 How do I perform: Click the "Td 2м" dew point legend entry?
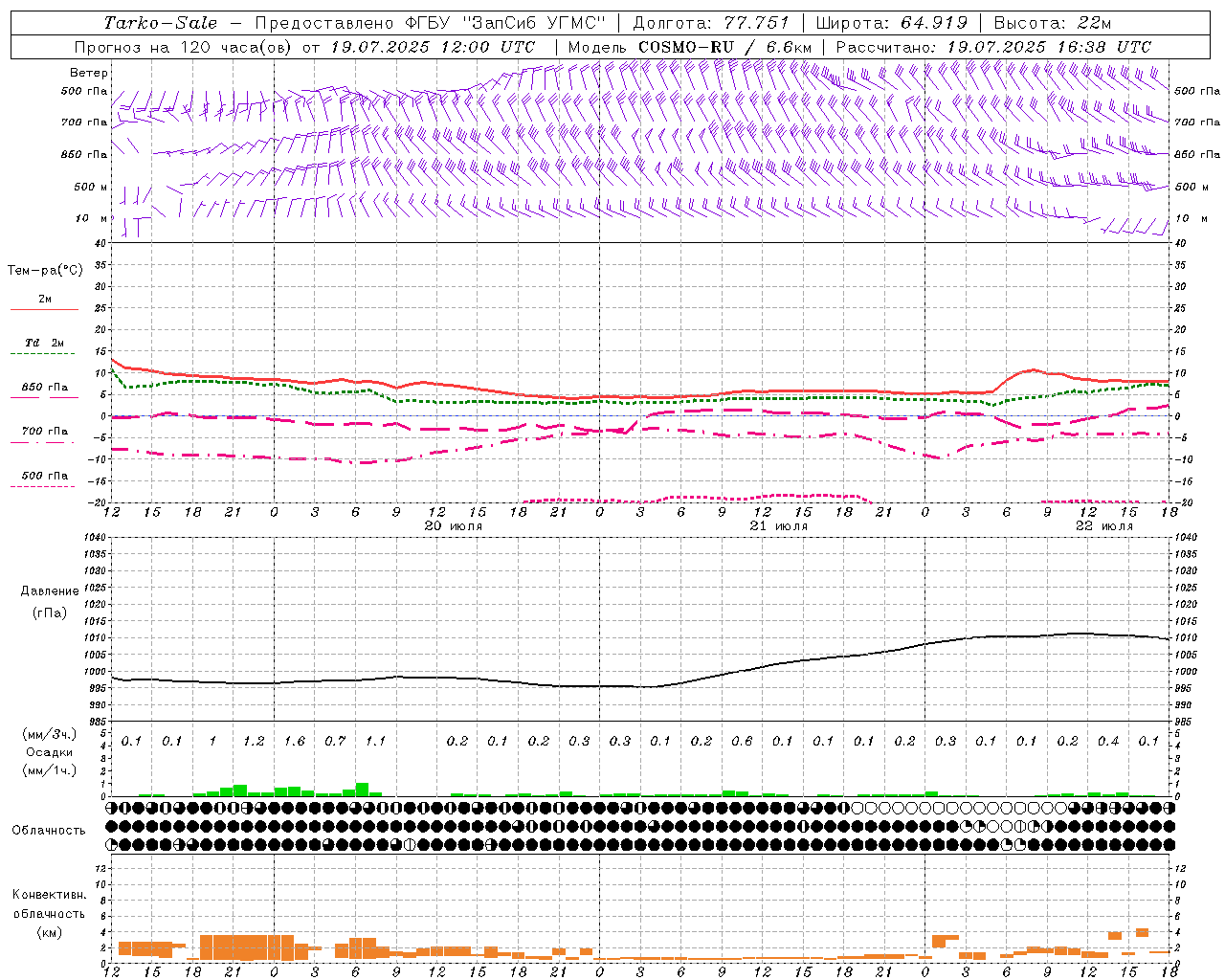tap(44, 343)
